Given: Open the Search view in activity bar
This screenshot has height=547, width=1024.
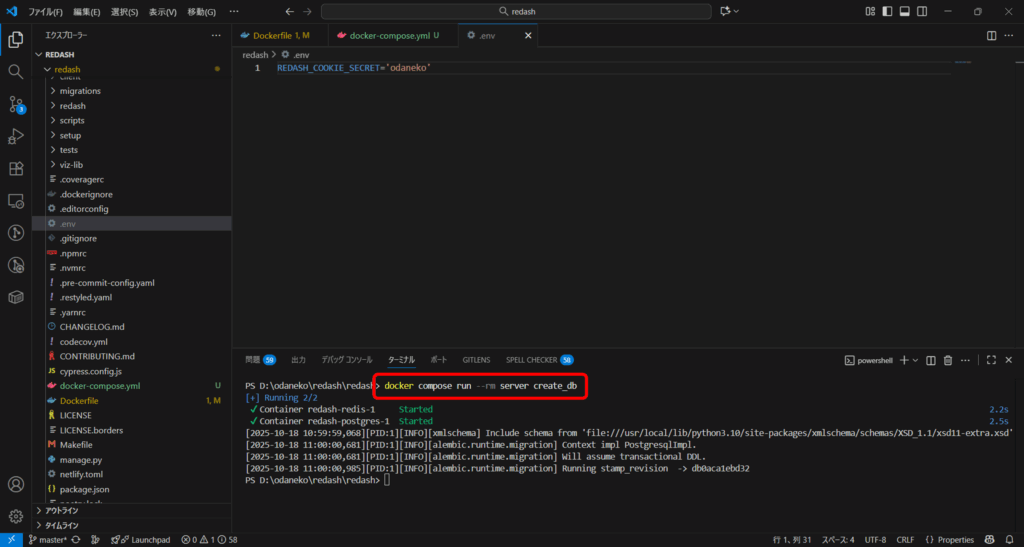Looking at the screenshot, I should point(16,72).
